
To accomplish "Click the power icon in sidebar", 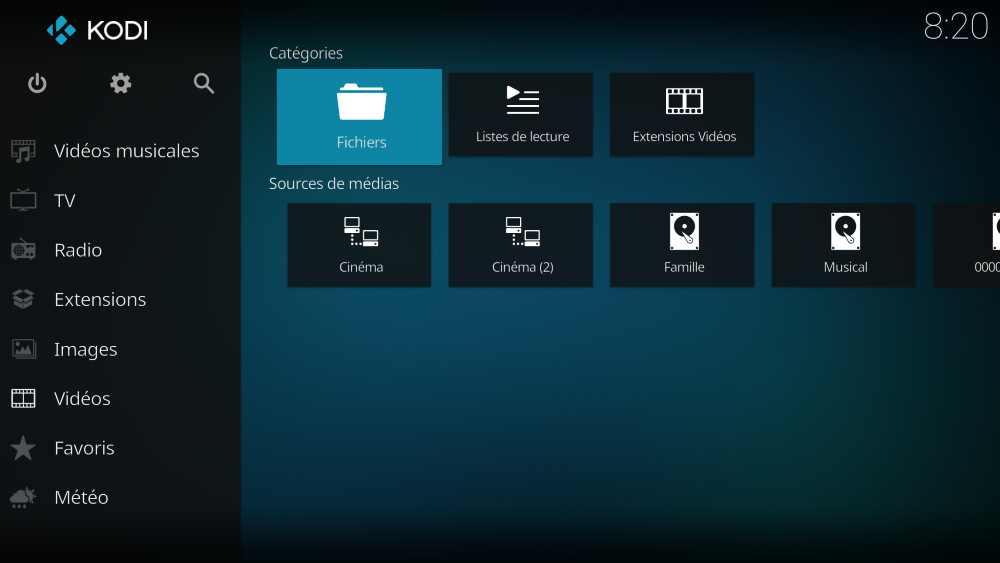I will (x=37, y=84).
